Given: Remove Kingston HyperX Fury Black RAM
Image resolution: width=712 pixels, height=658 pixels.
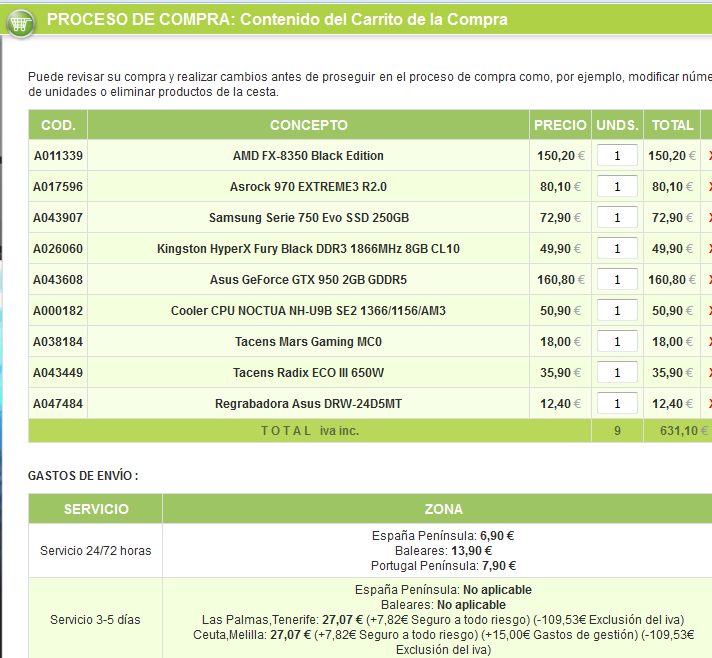Looking at the screenshot, I should pos(710,249).
